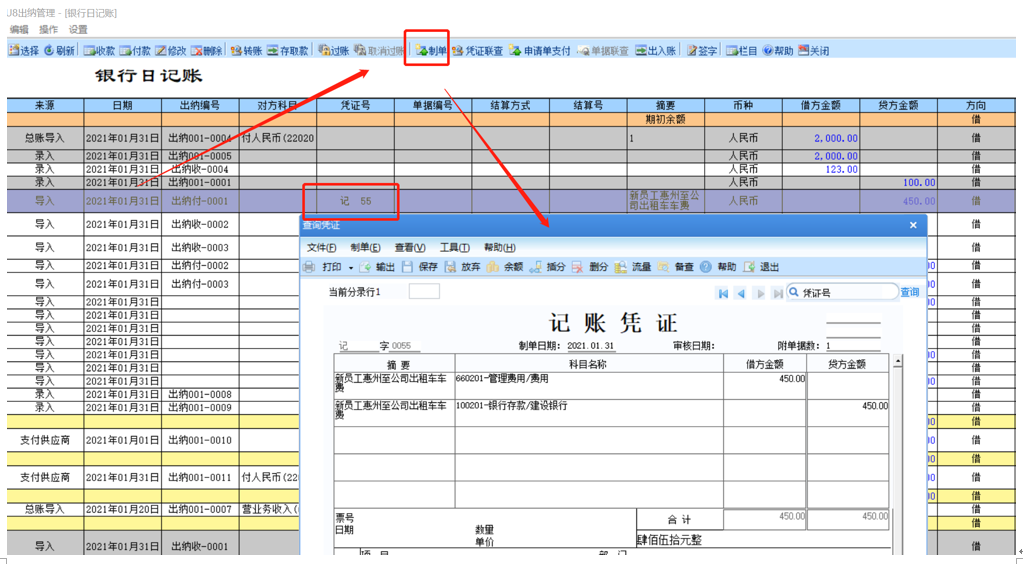Viewport: 1023px width, 564px height.
Task: Click the 取消过账 unpost toolbar button
Action: [379, 50]
